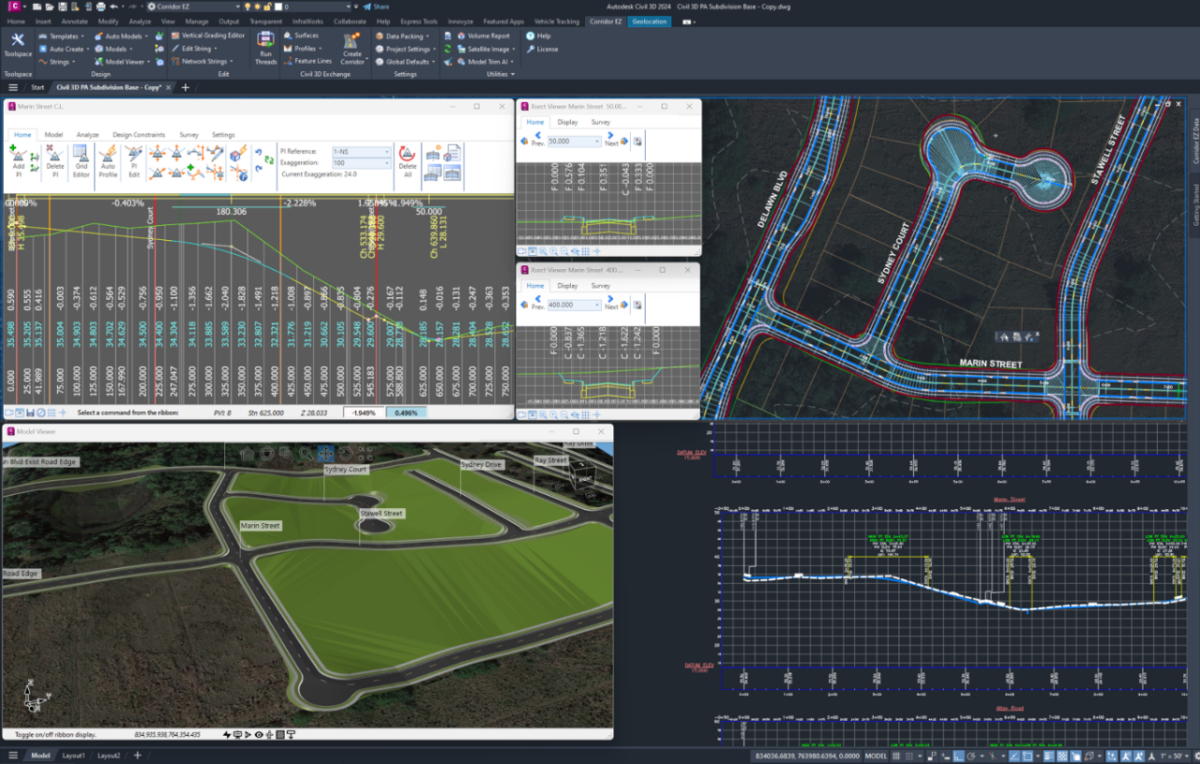Click the eye icon in Model Viewer status bar
Image resolution: width=1200 pixels, height=764 pixels.
click(259, 735)
